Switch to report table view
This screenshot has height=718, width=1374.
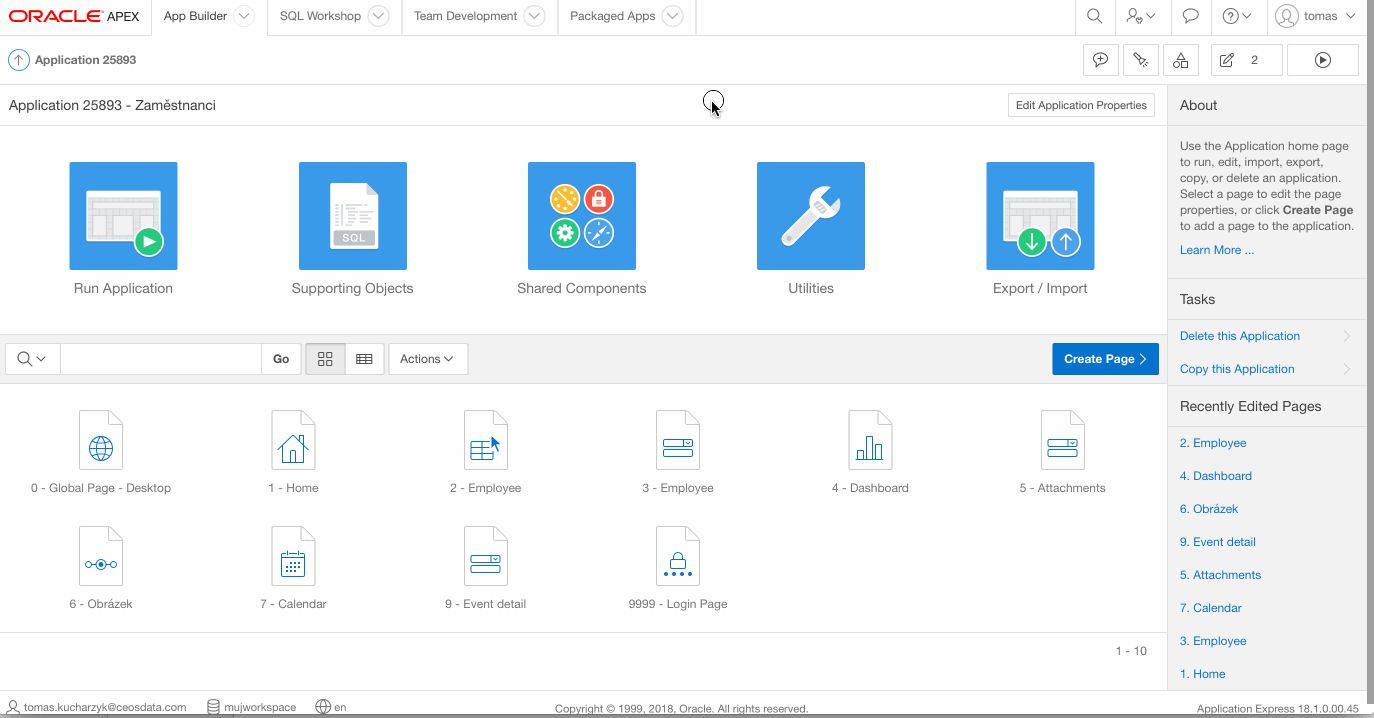tap(364, 359)
